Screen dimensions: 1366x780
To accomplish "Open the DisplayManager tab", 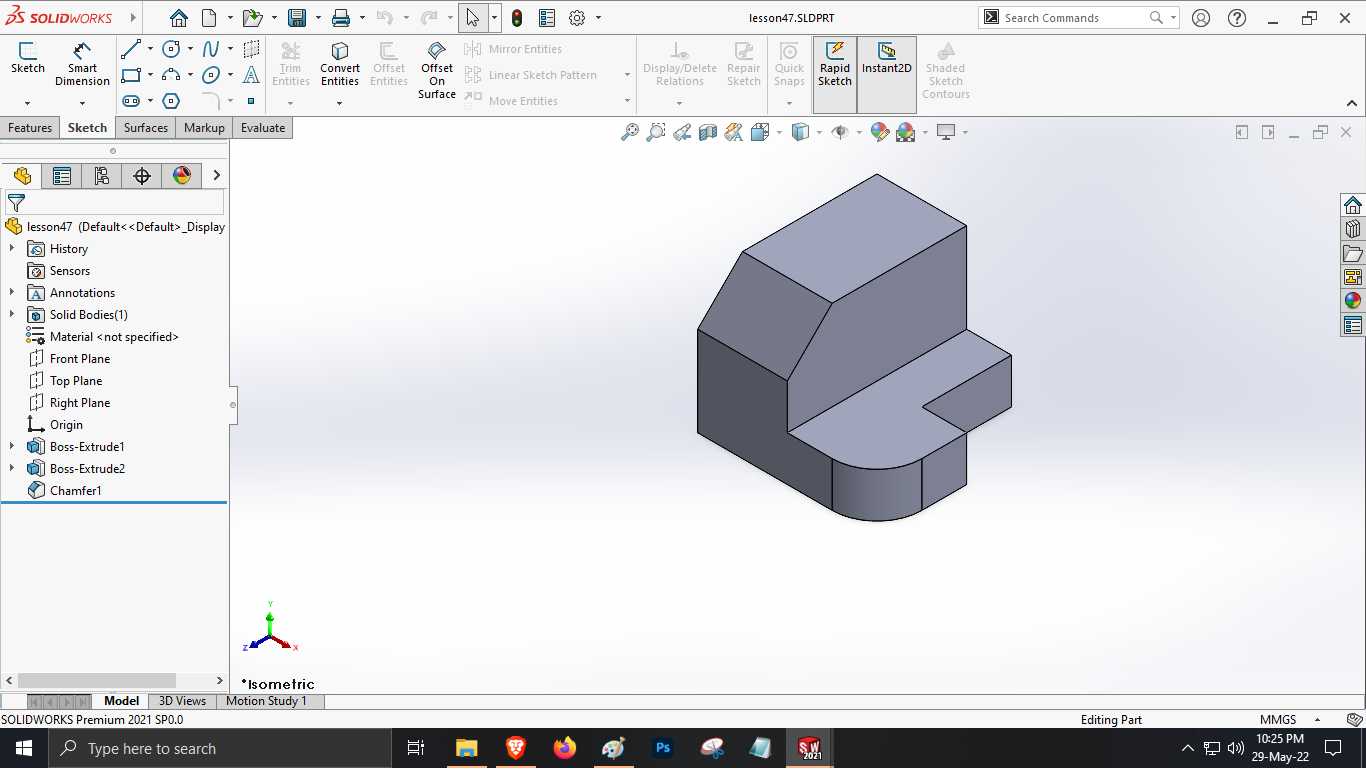I will (x=182, y=176).
